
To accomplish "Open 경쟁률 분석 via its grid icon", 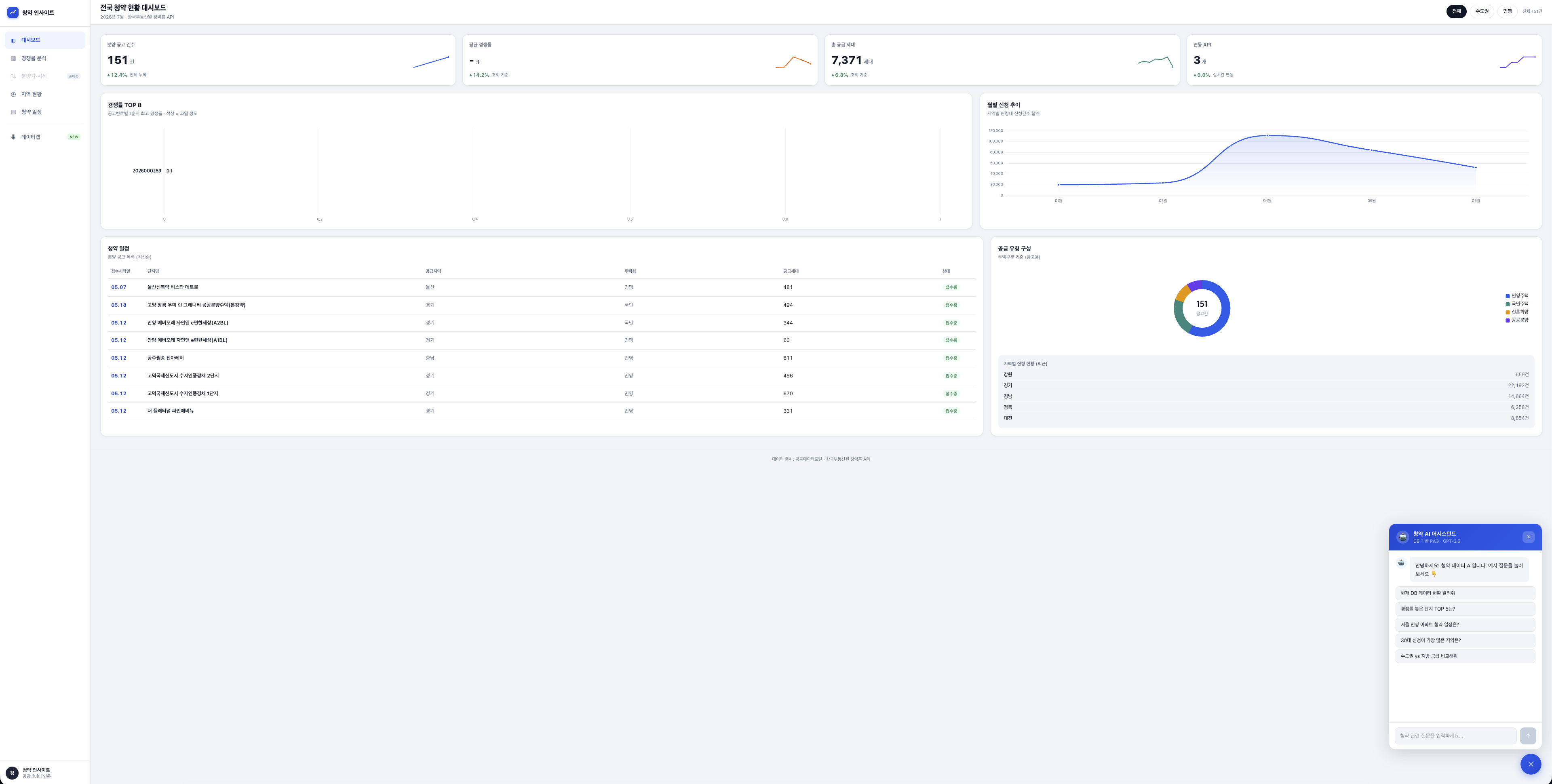I will click(13, 59).
